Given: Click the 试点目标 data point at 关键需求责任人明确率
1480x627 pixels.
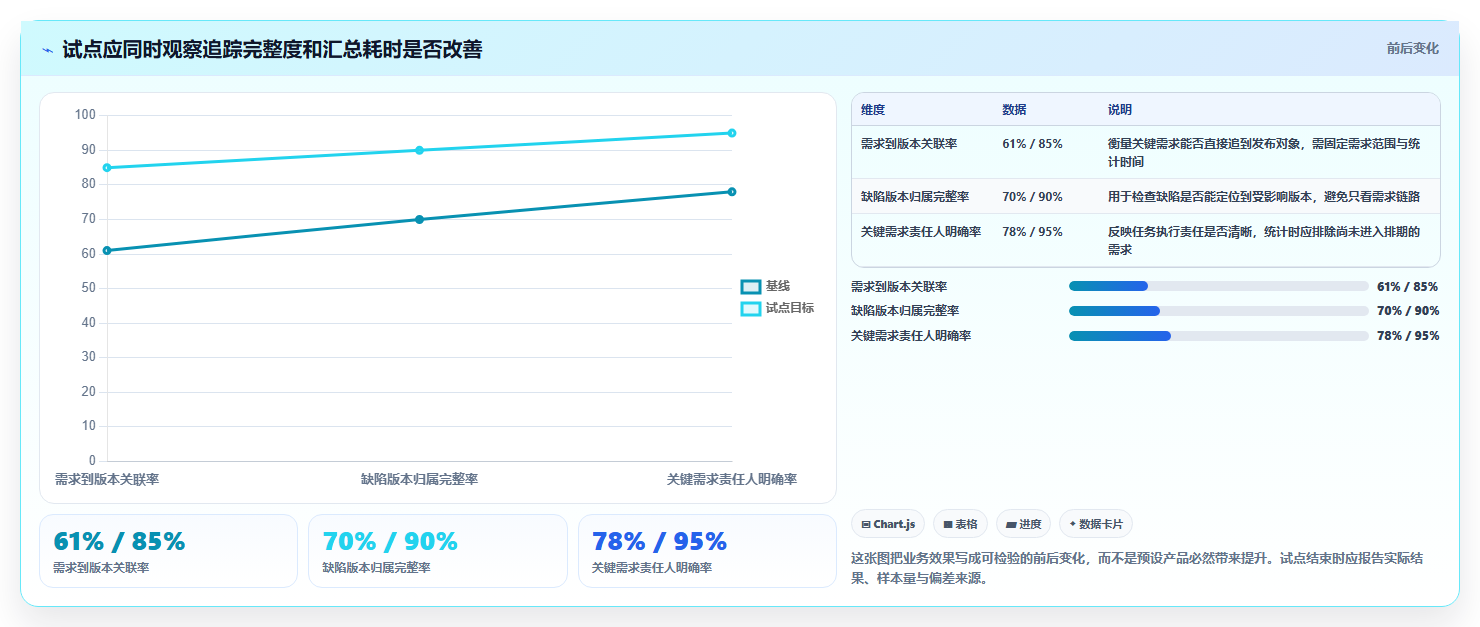Looking at the screenshot, I should [732, 133].
